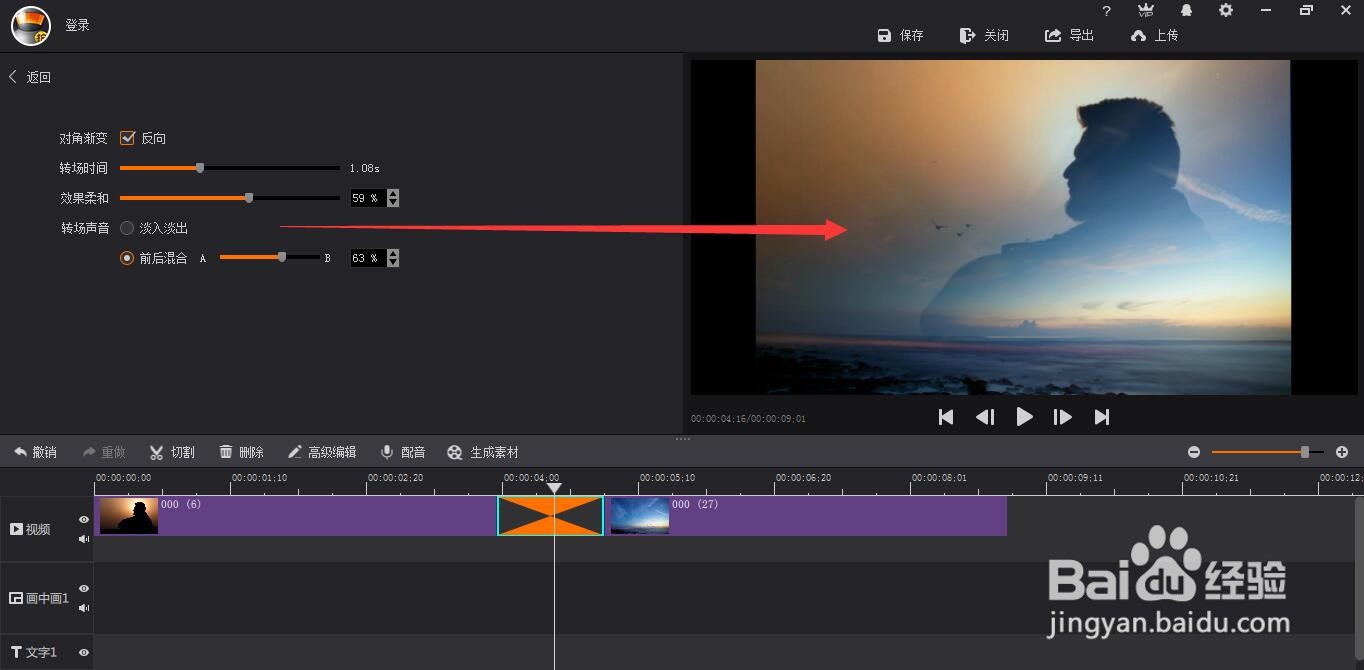Increase the 效果柔和 percent with up stepper
Viewport: 1364px width, 670px height.
pos(393,194)
